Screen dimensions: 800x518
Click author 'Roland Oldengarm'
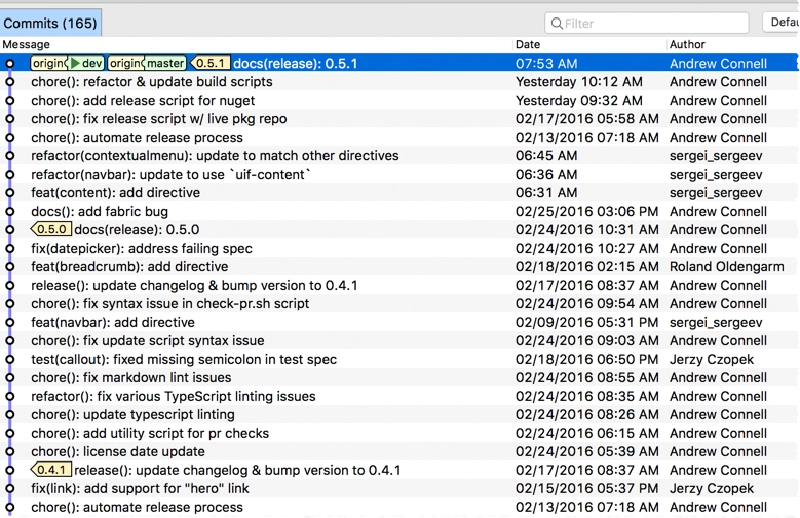pyautogui.click(x=727, y=266)
